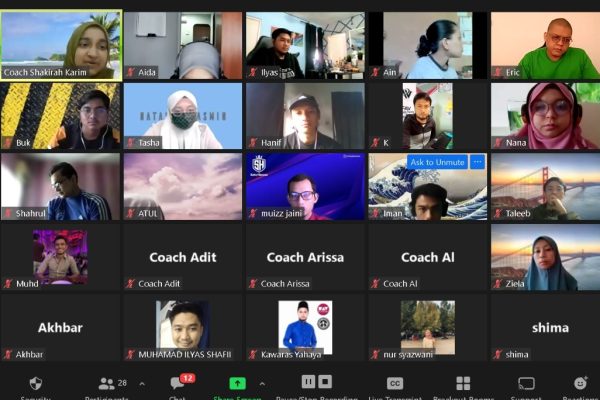Click the muted mic icon beside Ziela

point(497,284)
